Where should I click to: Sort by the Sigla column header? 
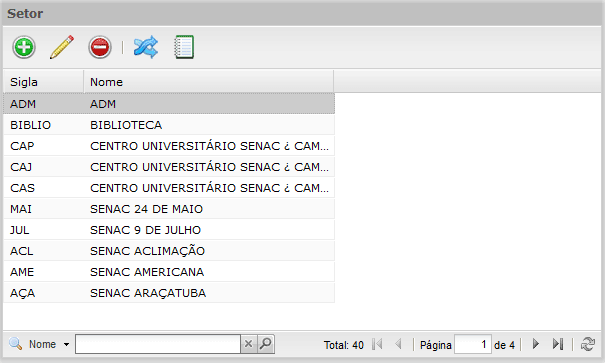(x=43, y=82)
